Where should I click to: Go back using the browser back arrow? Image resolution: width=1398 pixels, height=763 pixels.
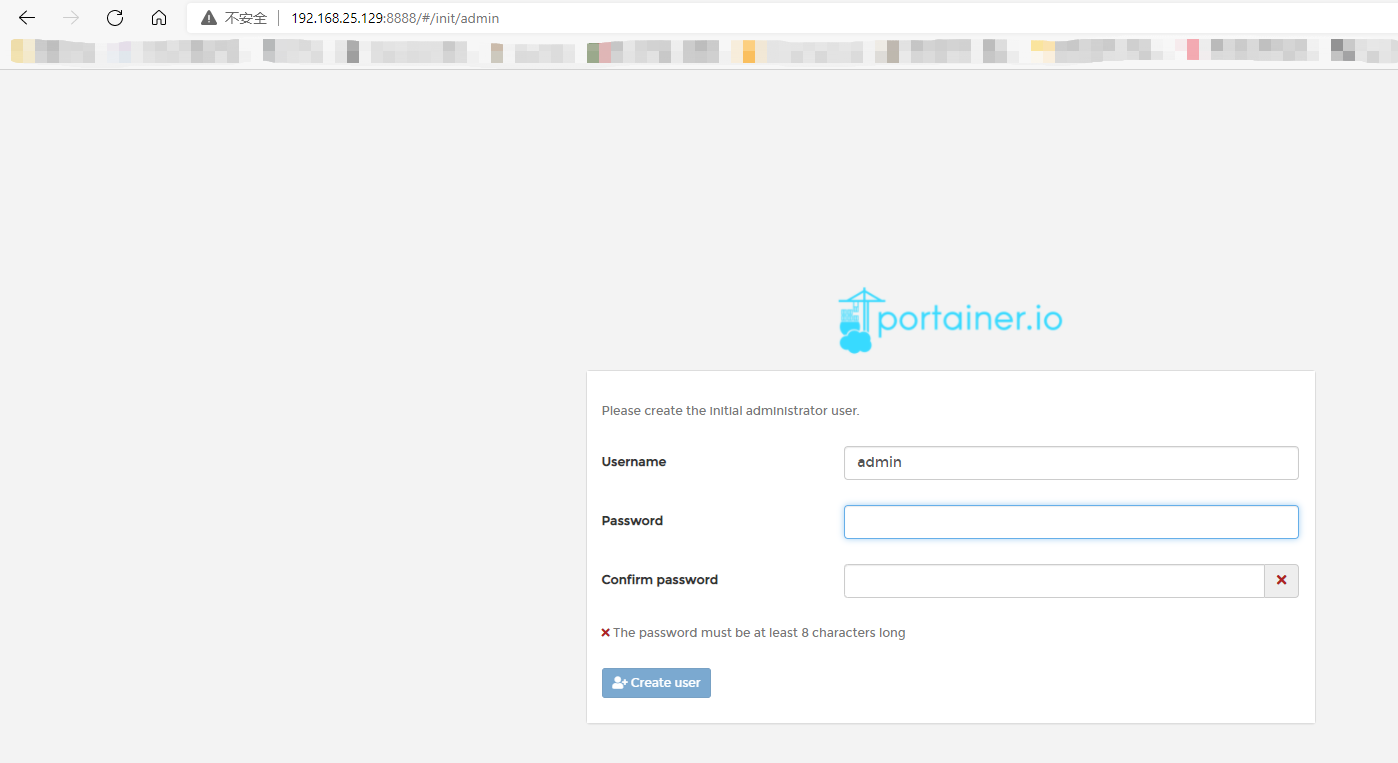tap(27, 18)
